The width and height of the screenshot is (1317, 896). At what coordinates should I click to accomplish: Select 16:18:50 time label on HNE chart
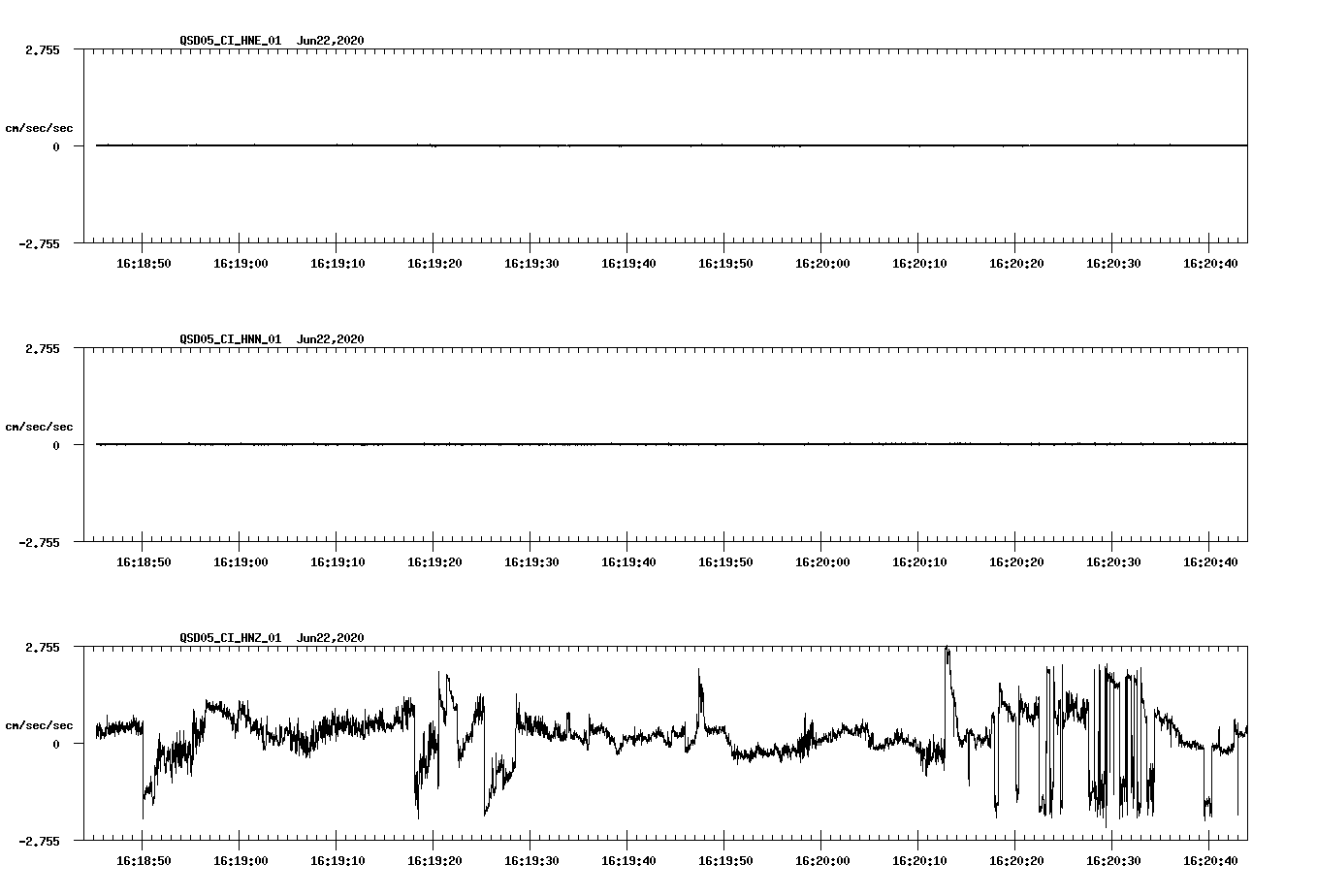[144, 263]
